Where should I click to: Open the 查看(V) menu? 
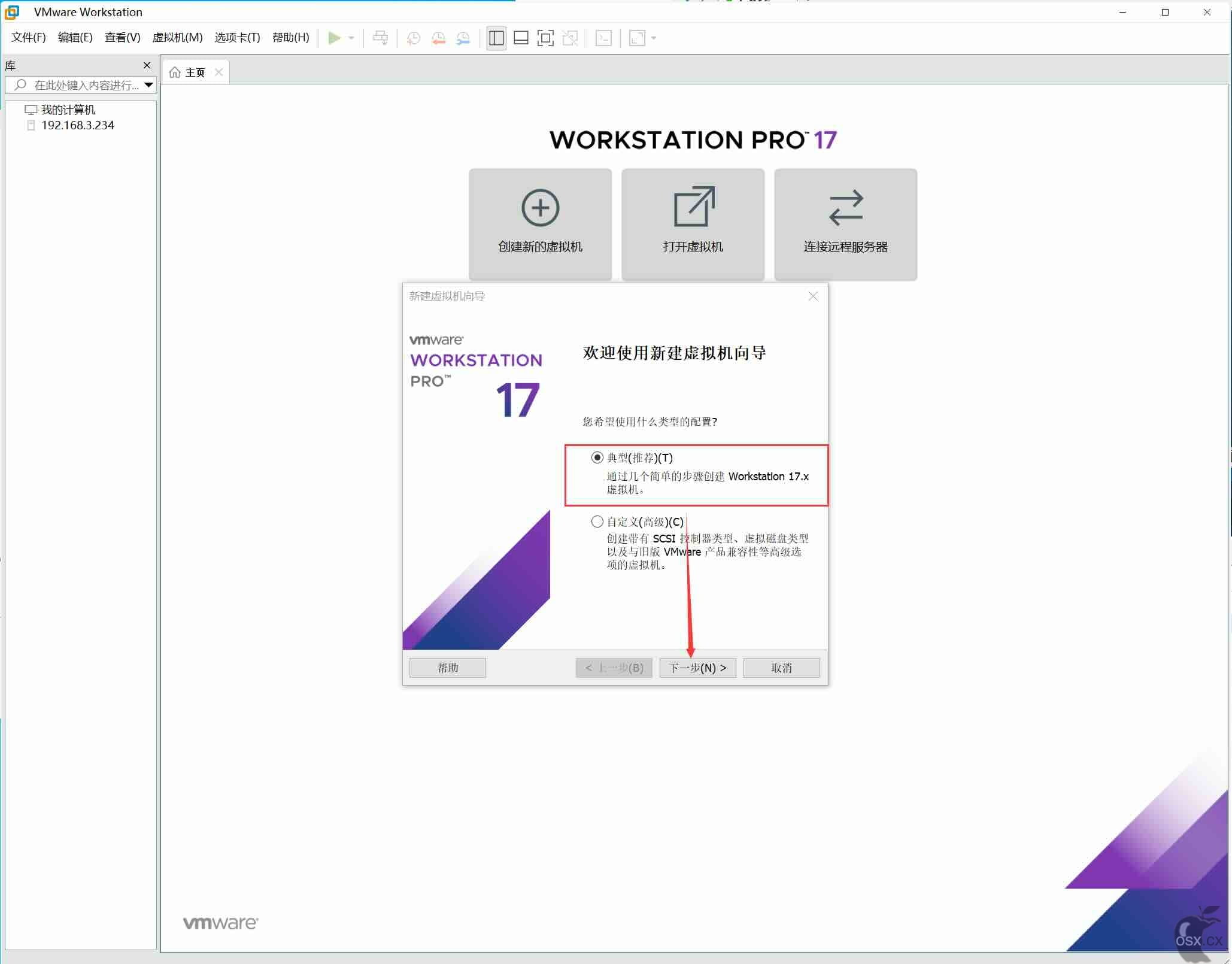pos(123,38)
